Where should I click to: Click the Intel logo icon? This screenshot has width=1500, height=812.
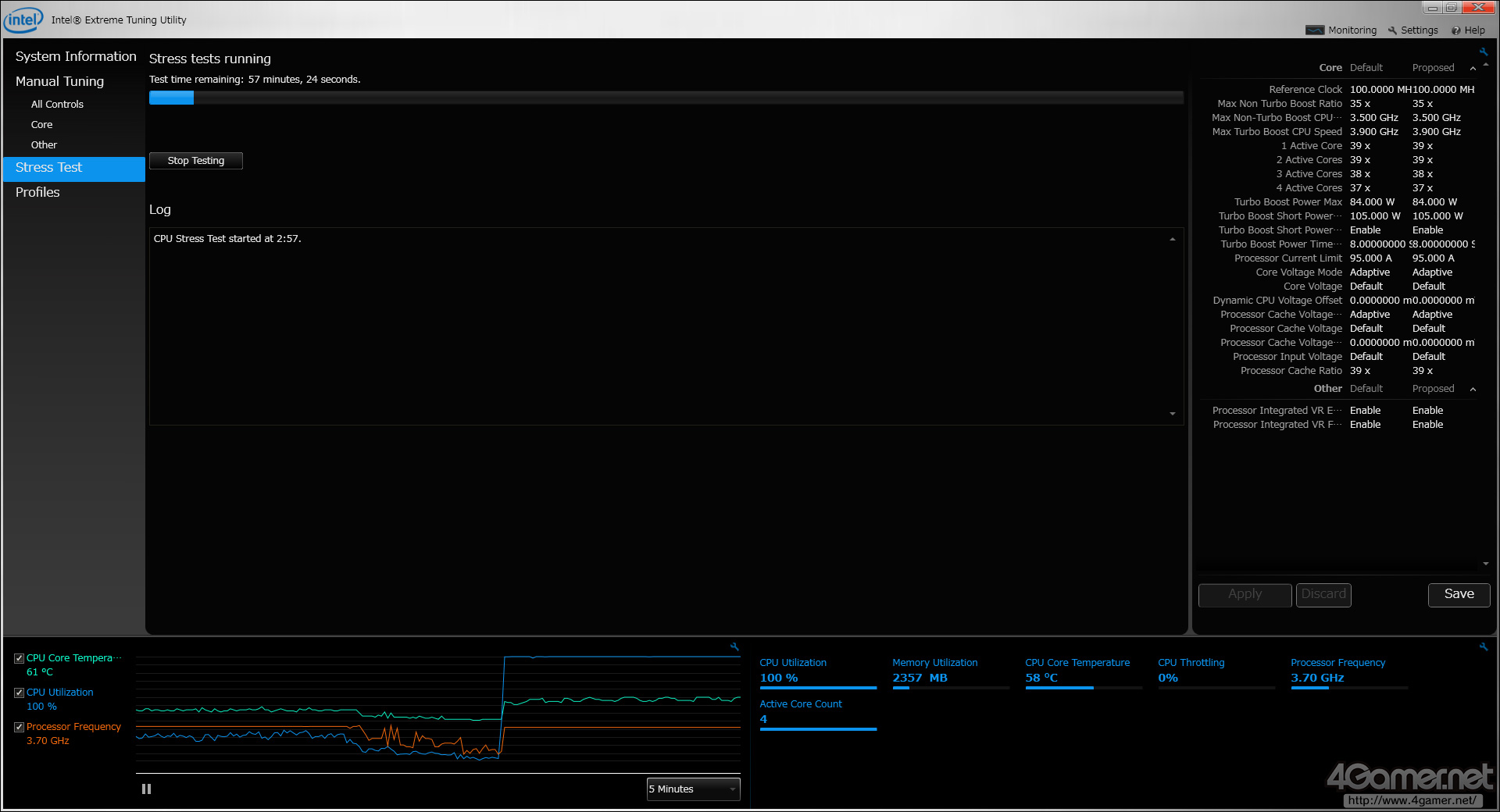pyautogui.click(x=23, y=20)
